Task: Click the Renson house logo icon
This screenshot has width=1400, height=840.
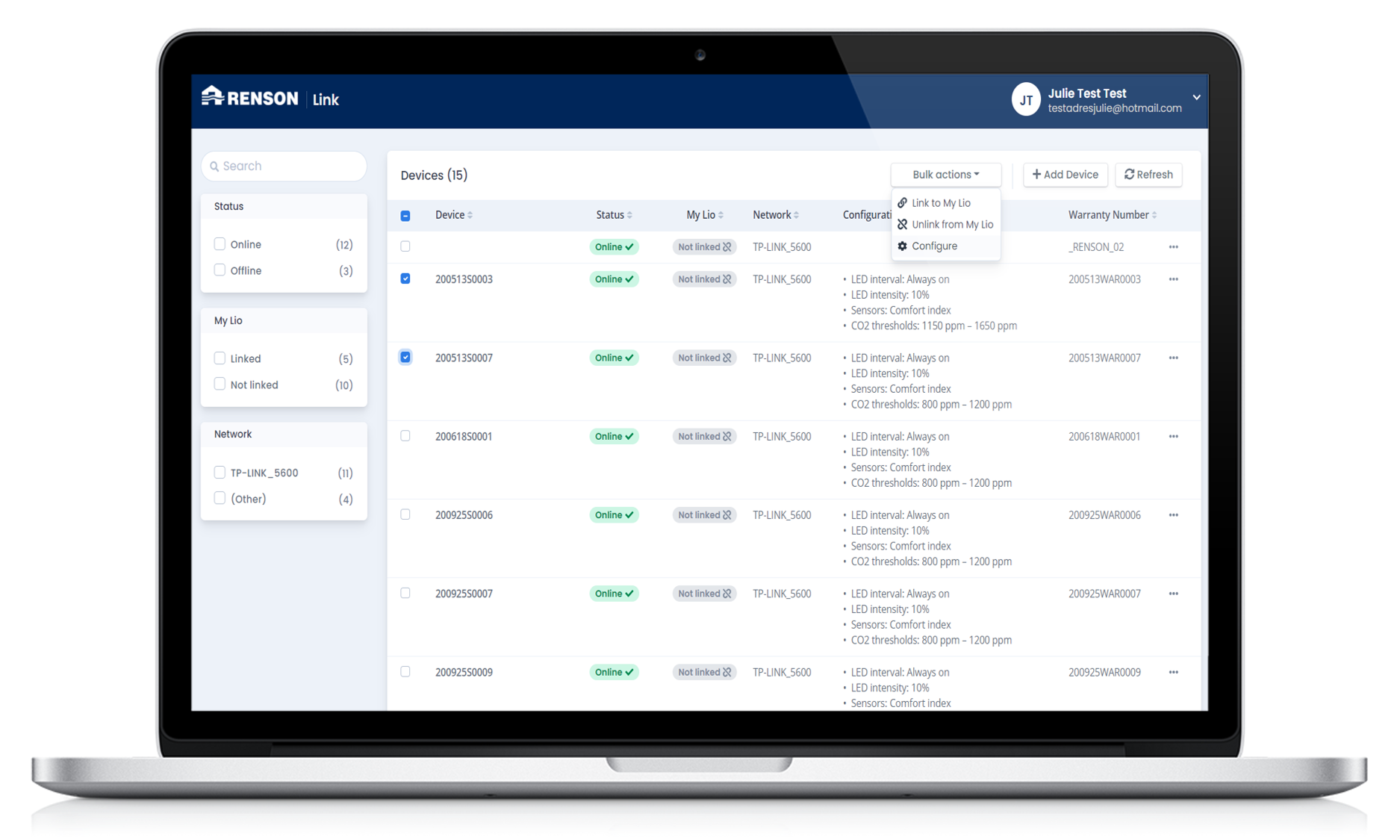Action: [213, 96]
